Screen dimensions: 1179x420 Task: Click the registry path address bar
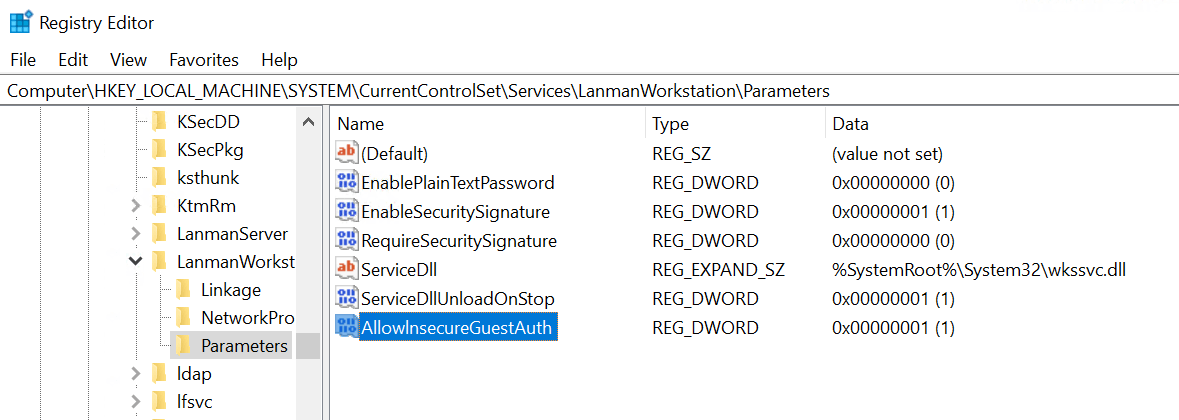pyautogui.click(x=589, y=91)
